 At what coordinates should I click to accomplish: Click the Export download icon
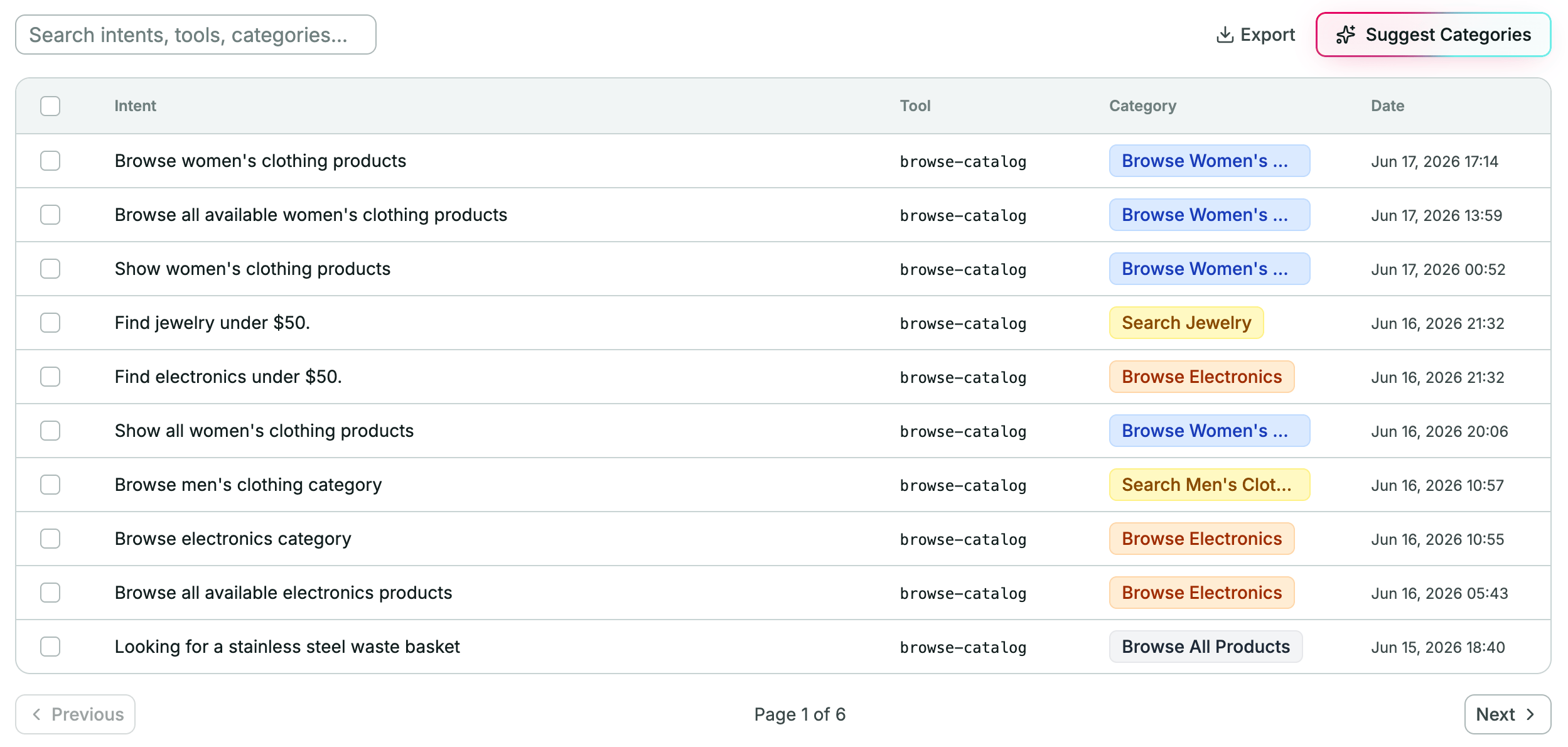(1225, 35)
